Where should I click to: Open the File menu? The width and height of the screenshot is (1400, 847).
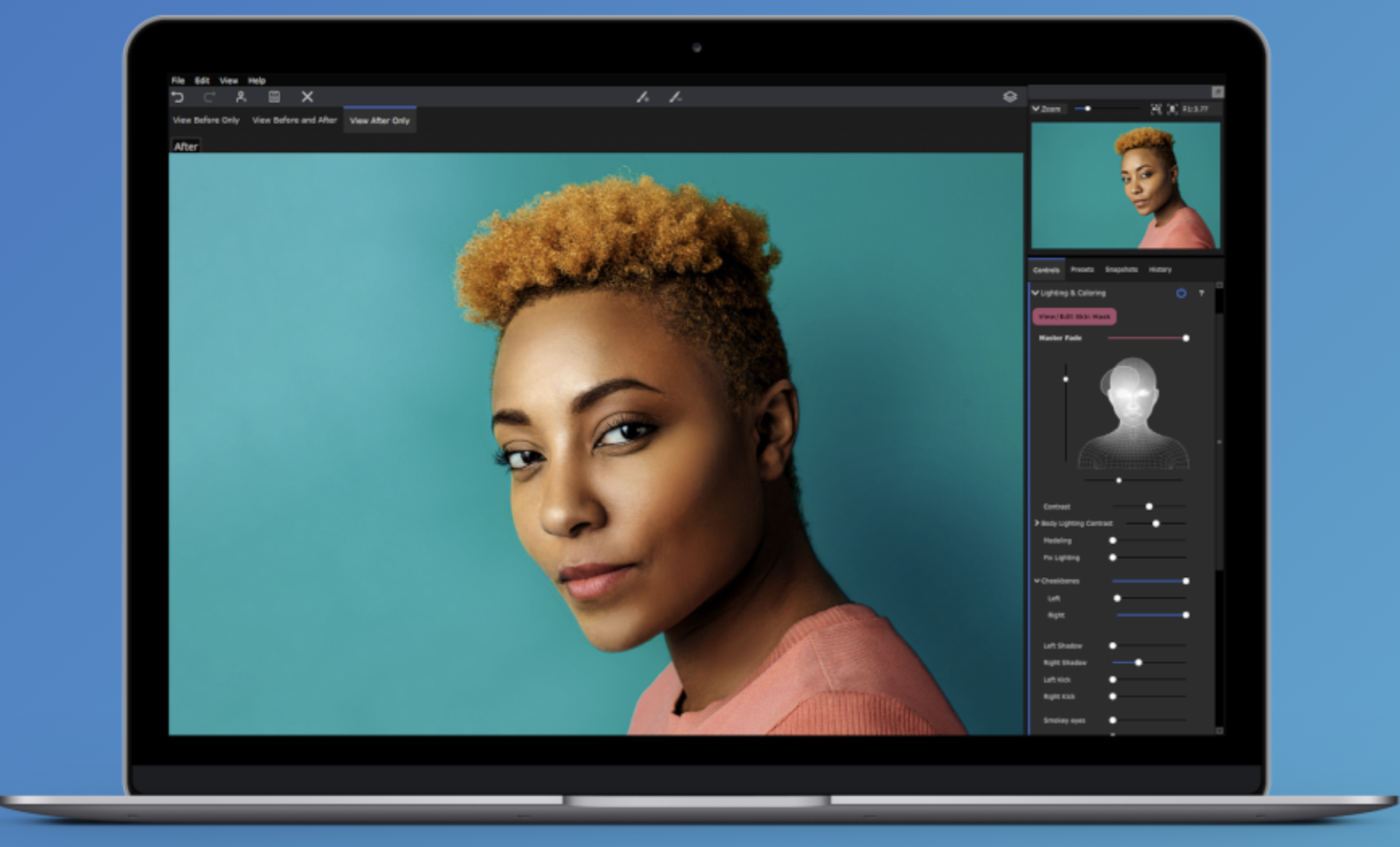pyautogui.click(x=178, y=80)
